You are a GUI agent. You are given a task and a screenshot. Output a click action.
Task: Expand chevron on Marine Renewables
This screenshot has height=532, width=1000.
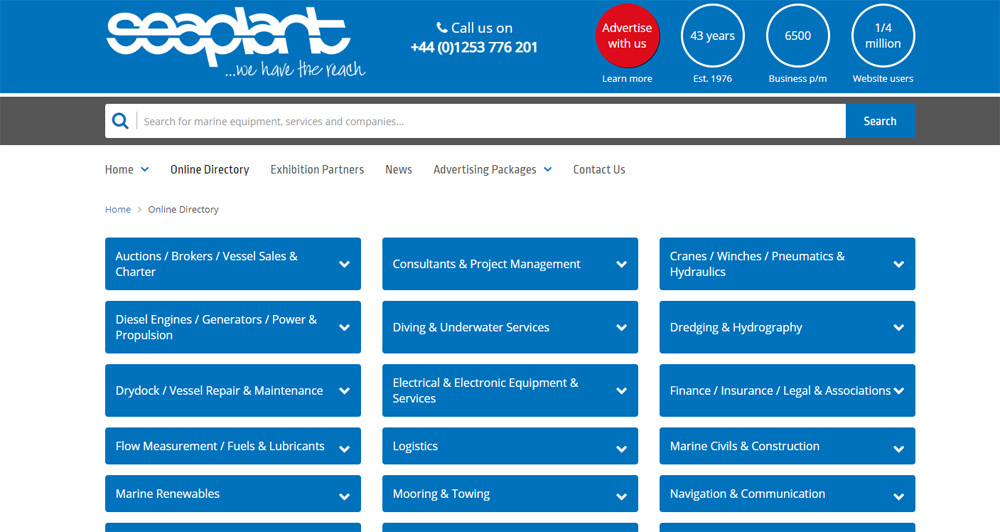pos(344,496)
